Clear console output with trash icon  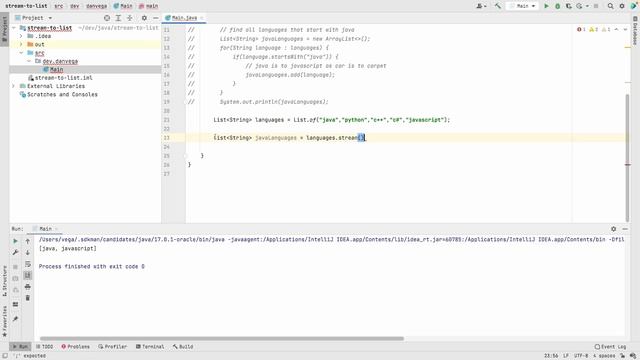pos(28,298)
